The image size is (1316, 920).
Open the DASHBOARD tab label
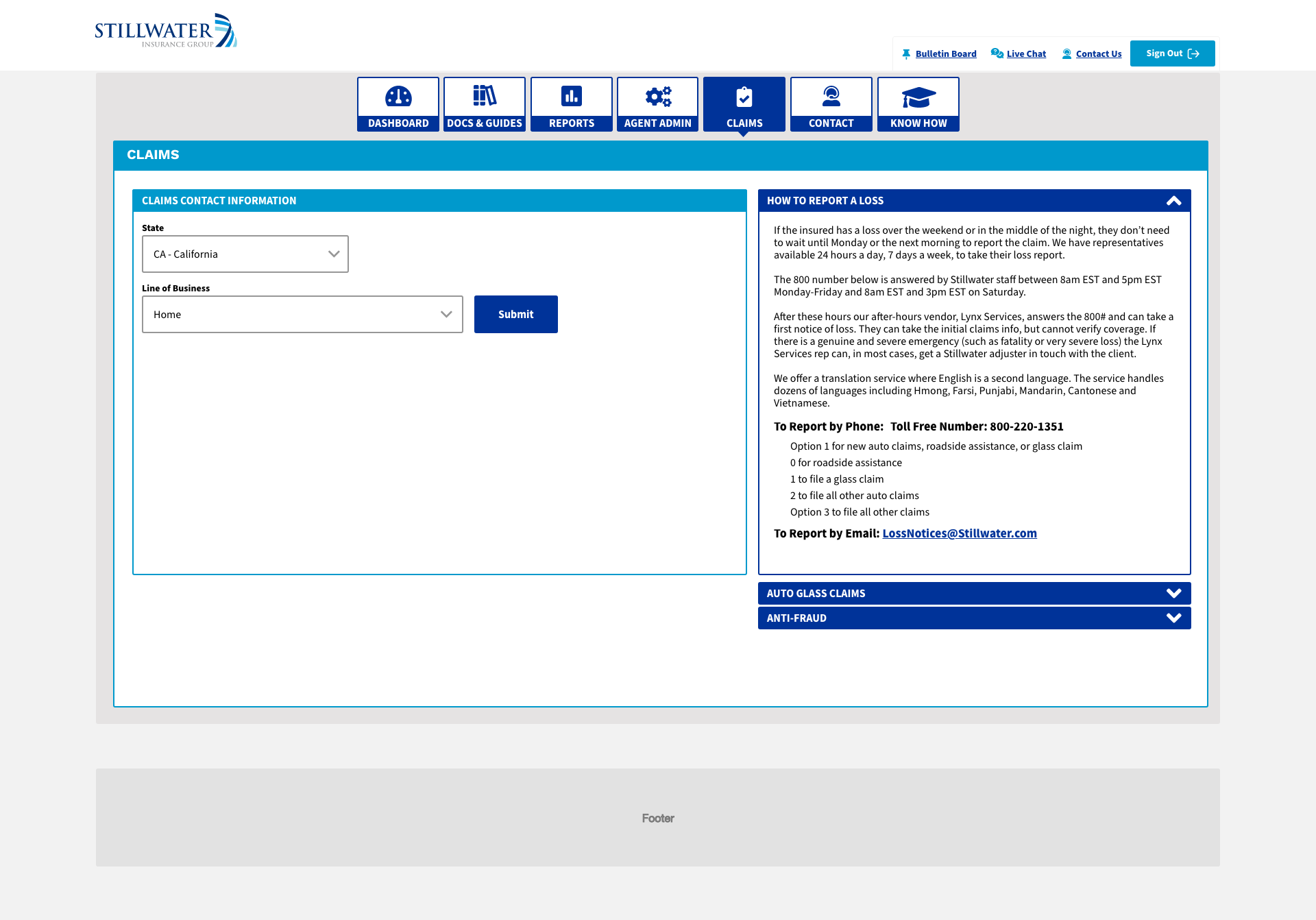tap(398, 123)
